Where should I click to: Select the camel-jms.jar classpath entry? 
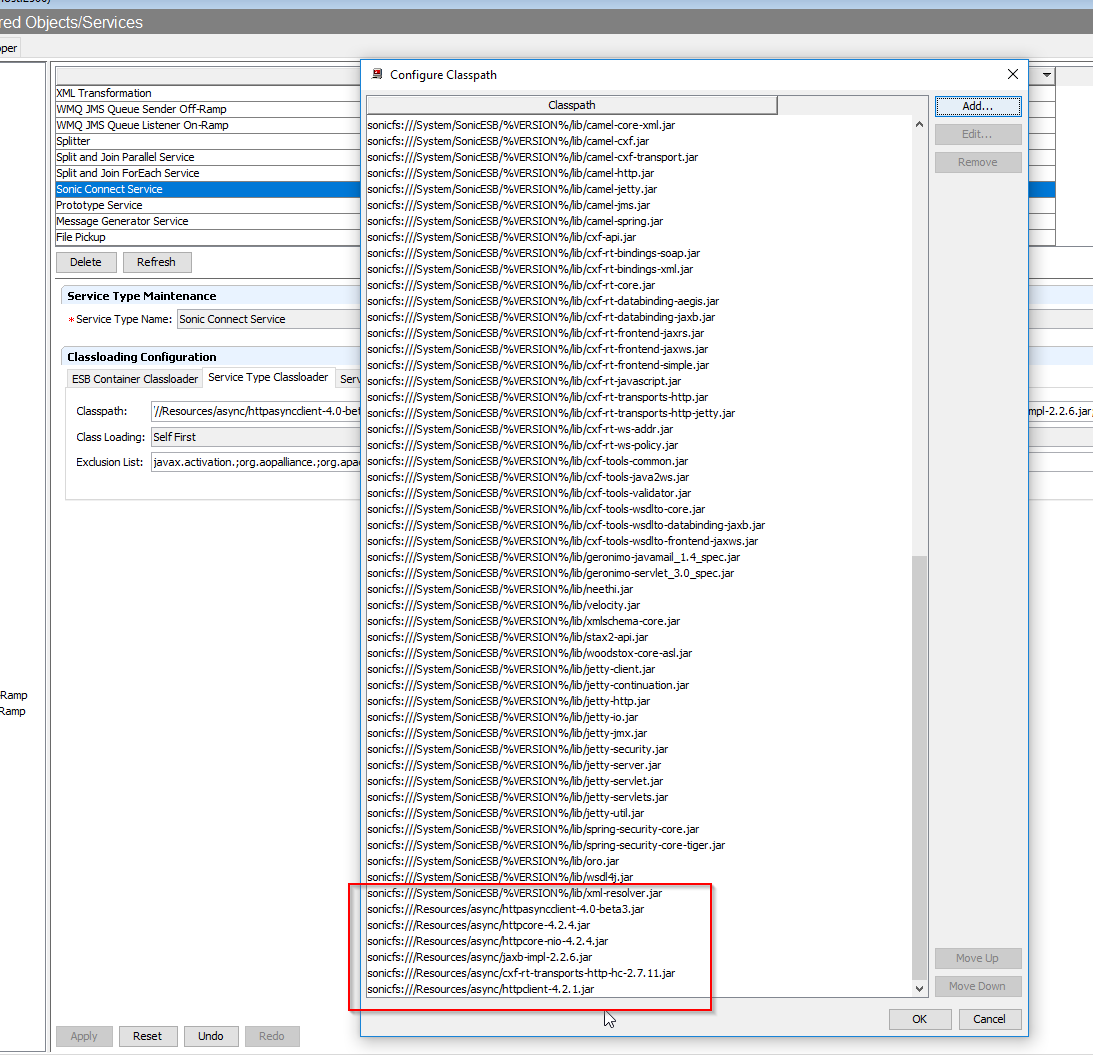pos(509,205)
